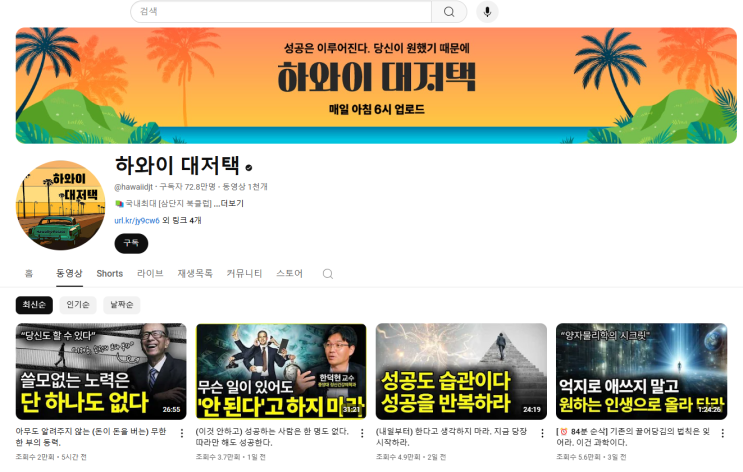Image resolution: width=743 pixels, height=472 pixels.
Task: Click 조회수 5.6만회 • 3일 전 text
Action: 591,457
